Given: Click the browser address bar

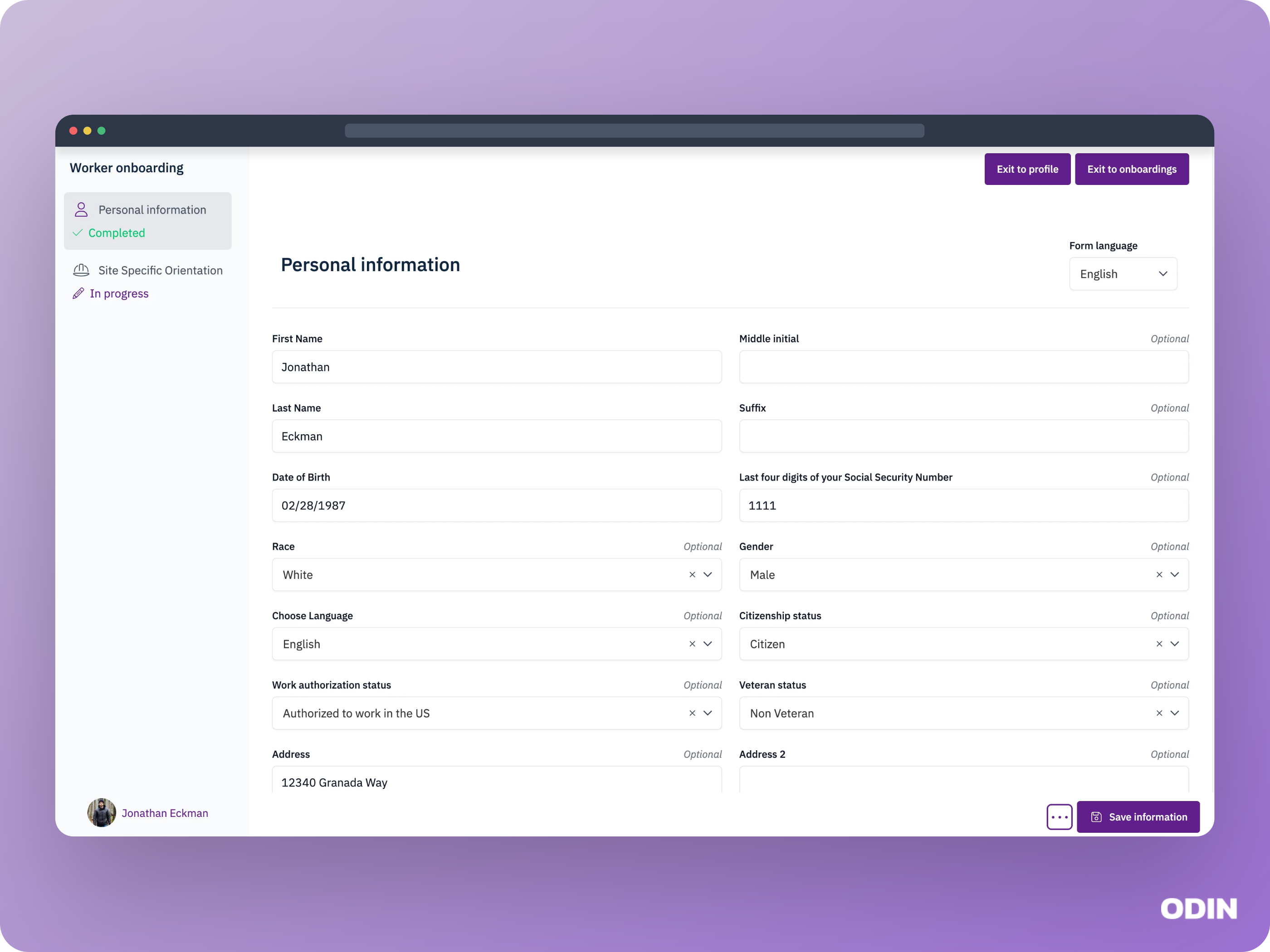Looking at the screenshot, I should 635,131.
